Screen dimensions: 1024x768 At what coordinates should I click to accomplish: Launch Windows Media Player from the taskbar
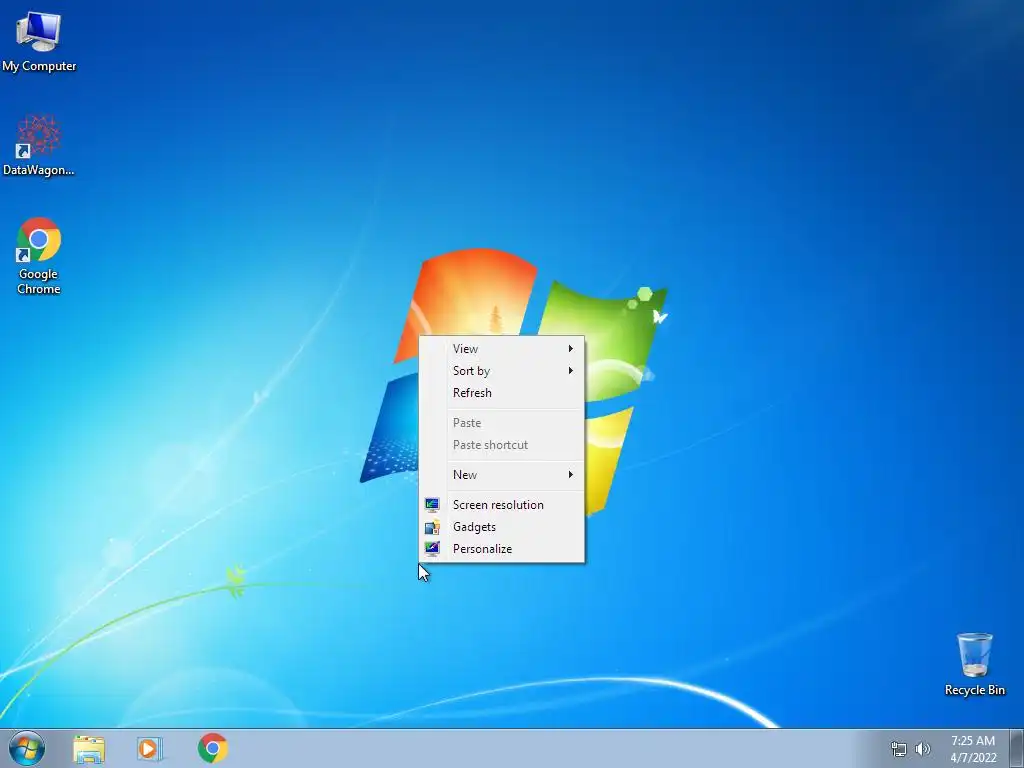pyautogui.click(x=150, y=748)
